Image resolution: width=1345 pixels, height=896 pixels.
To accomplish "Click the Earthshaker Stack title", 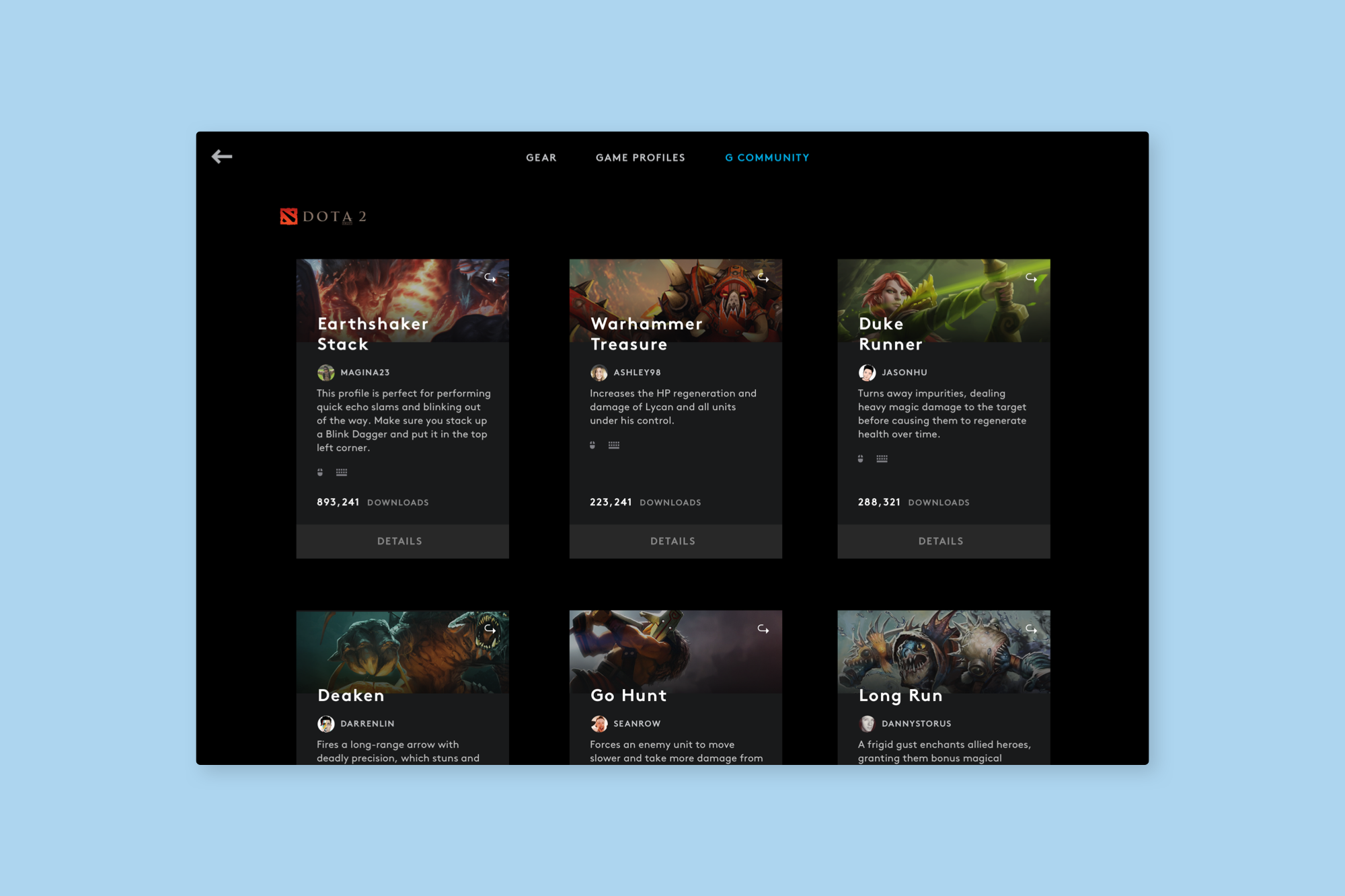I will 373,334.
